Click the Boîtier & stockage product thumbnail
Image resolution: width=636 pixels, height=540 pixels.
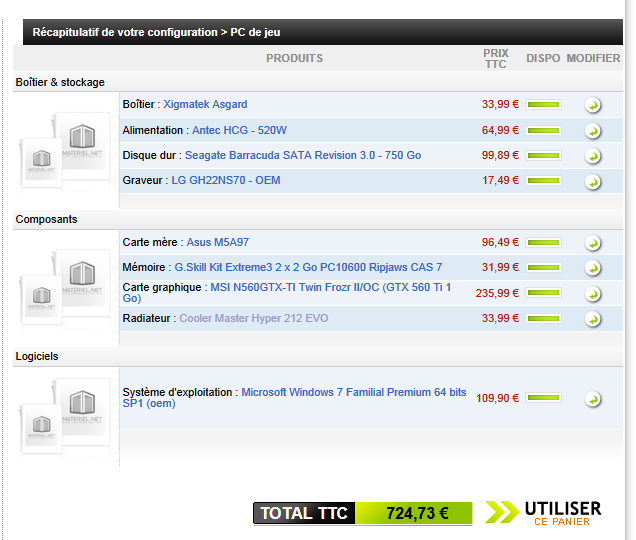pyautogui.click(x=63, y=150)
